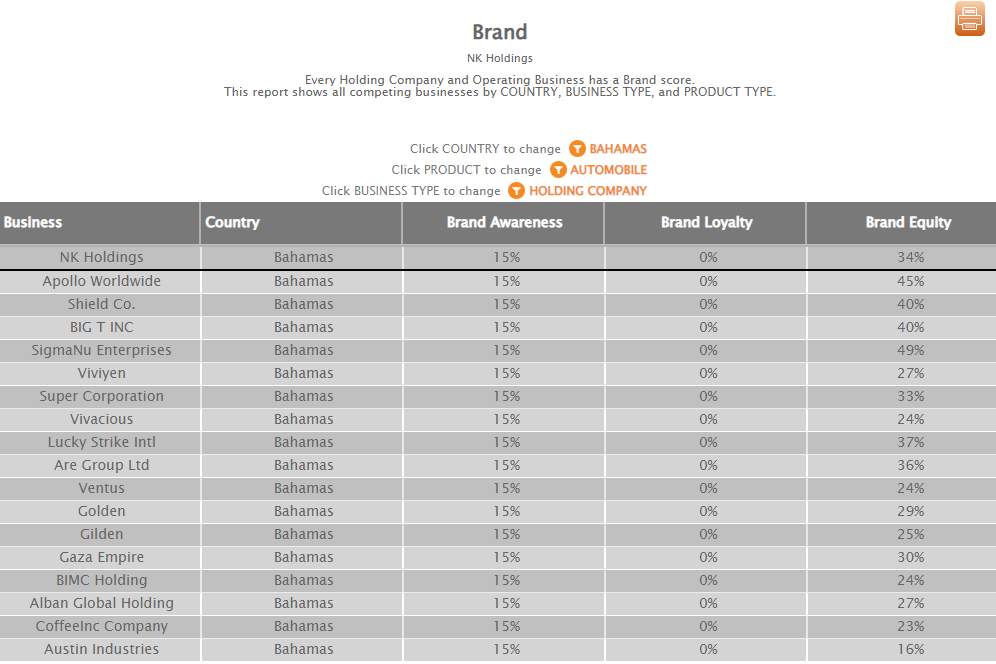The height and width of the screenshot is (664, 996).
Task: Click the Gaza Empire business name
Action: [101, 557]
